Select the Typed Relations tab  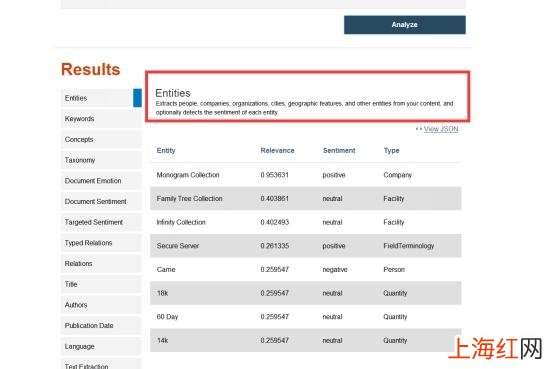click(101, 243)
